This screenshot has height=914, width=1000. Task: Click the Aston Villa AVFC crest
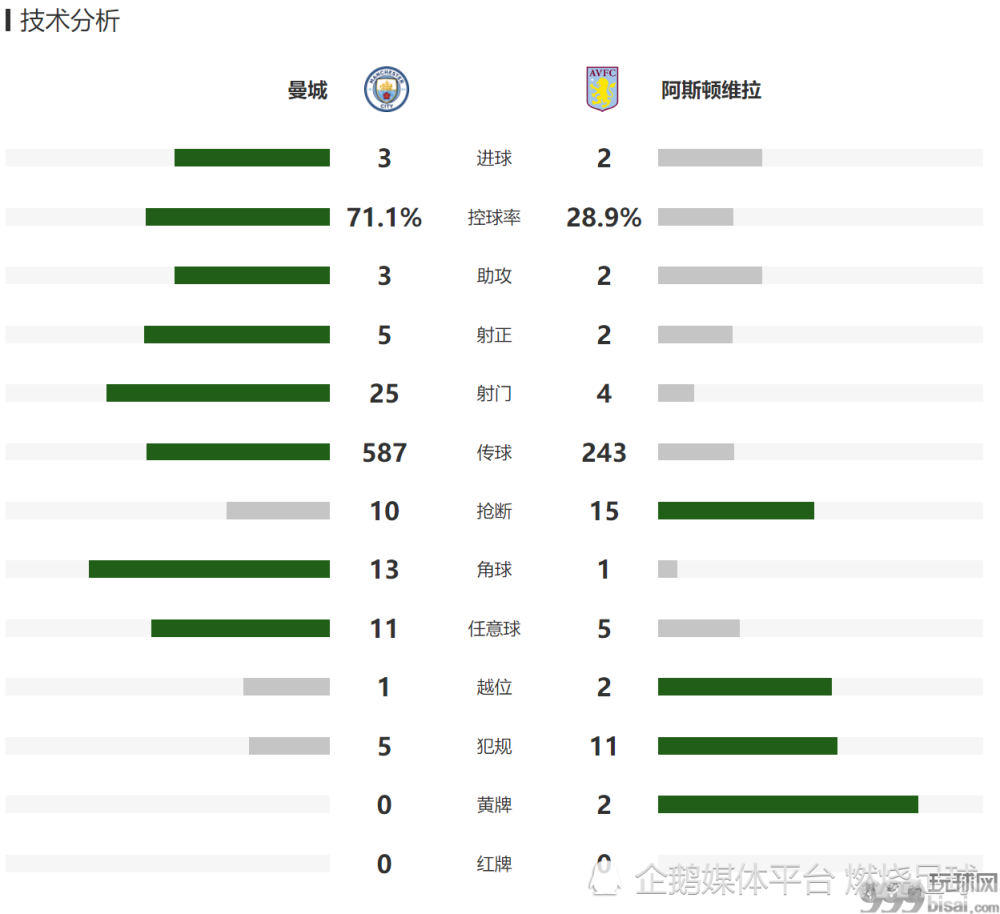click(602, 89)
